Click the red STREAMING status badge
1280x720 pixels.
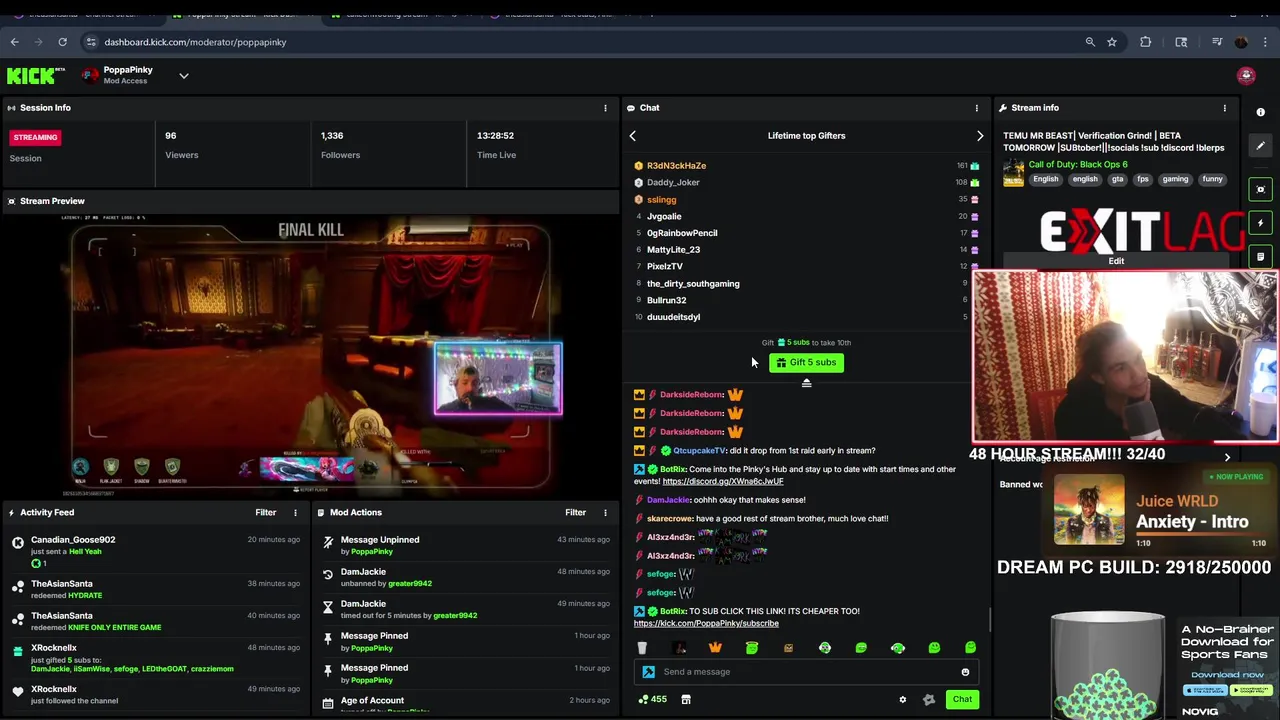point(35,137)
